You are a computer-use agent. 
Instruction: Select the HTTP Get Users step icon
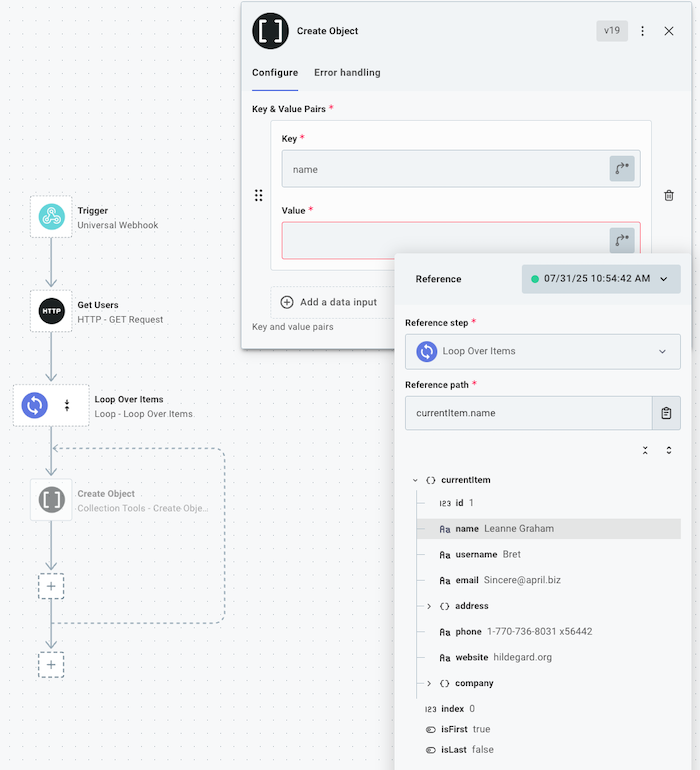pos(51,312)
